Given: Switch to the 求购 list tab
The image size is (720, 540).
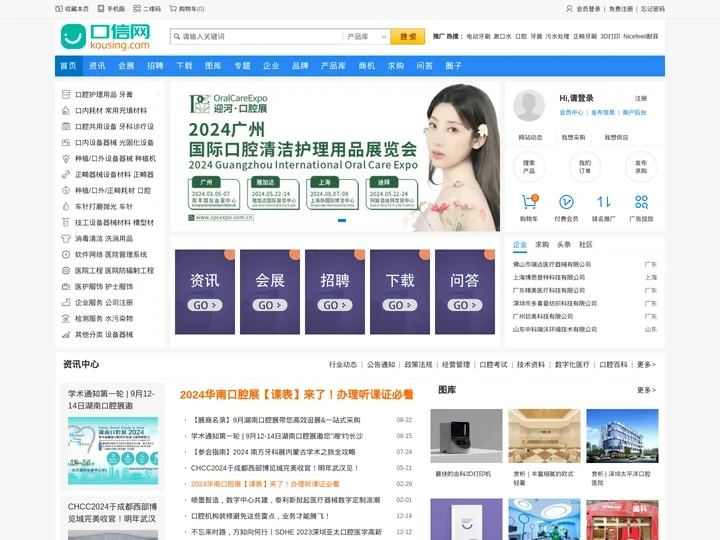Looking at the screenshot, I should point(542,245).
